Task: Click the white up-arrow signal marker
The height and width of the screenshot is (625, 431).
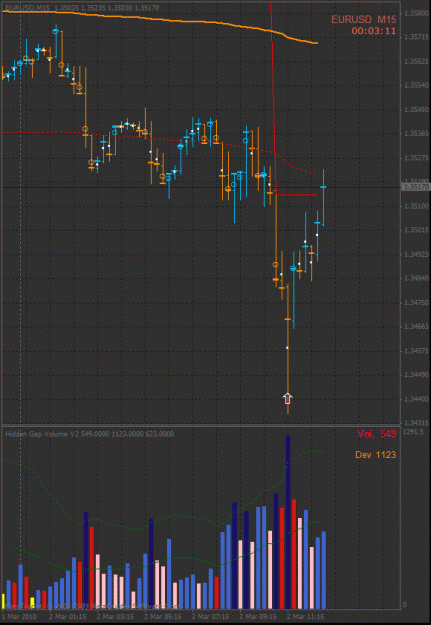Action: click(287, 399)
